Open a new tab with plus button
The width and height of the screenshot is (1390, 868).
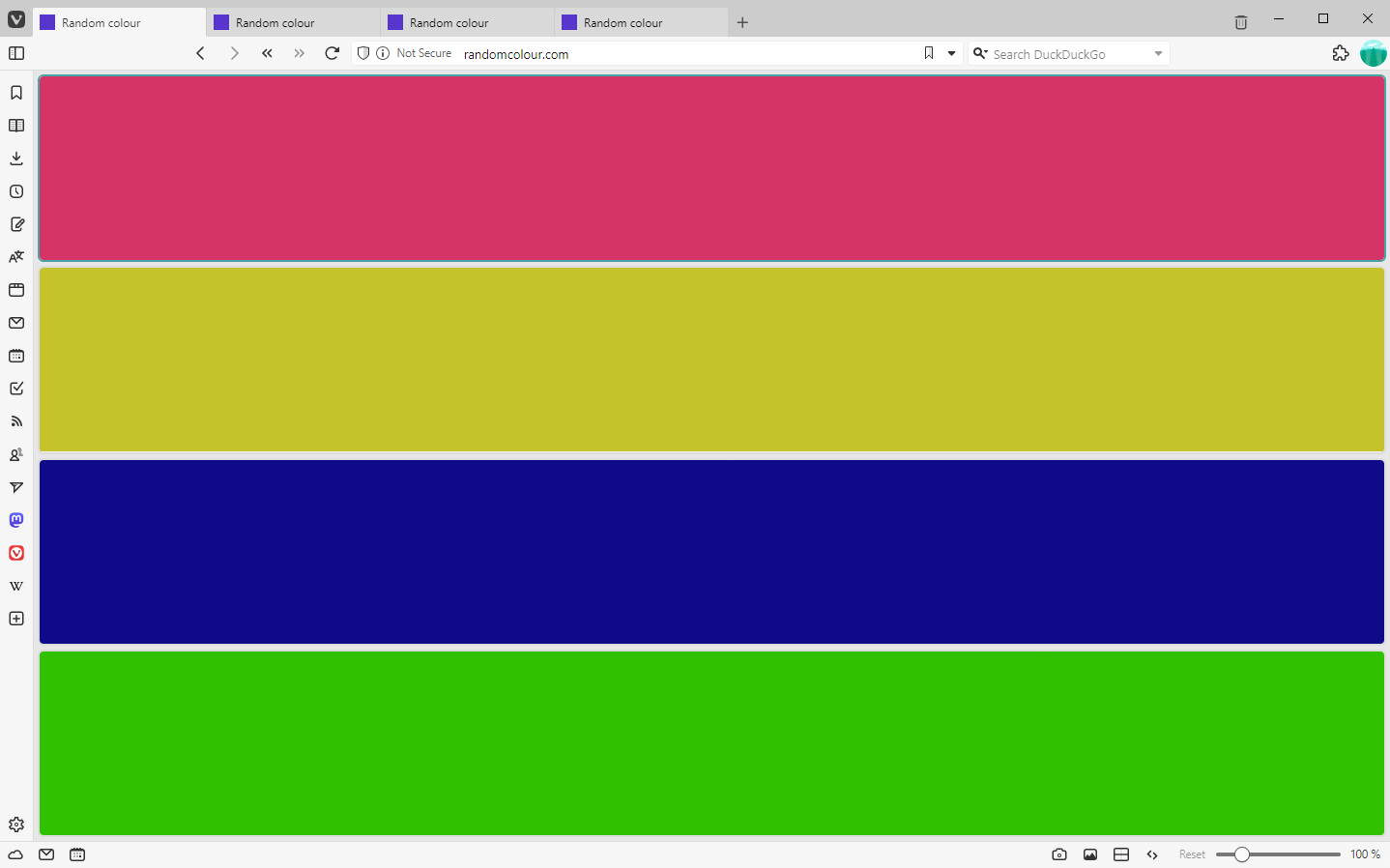pos(742,22)
